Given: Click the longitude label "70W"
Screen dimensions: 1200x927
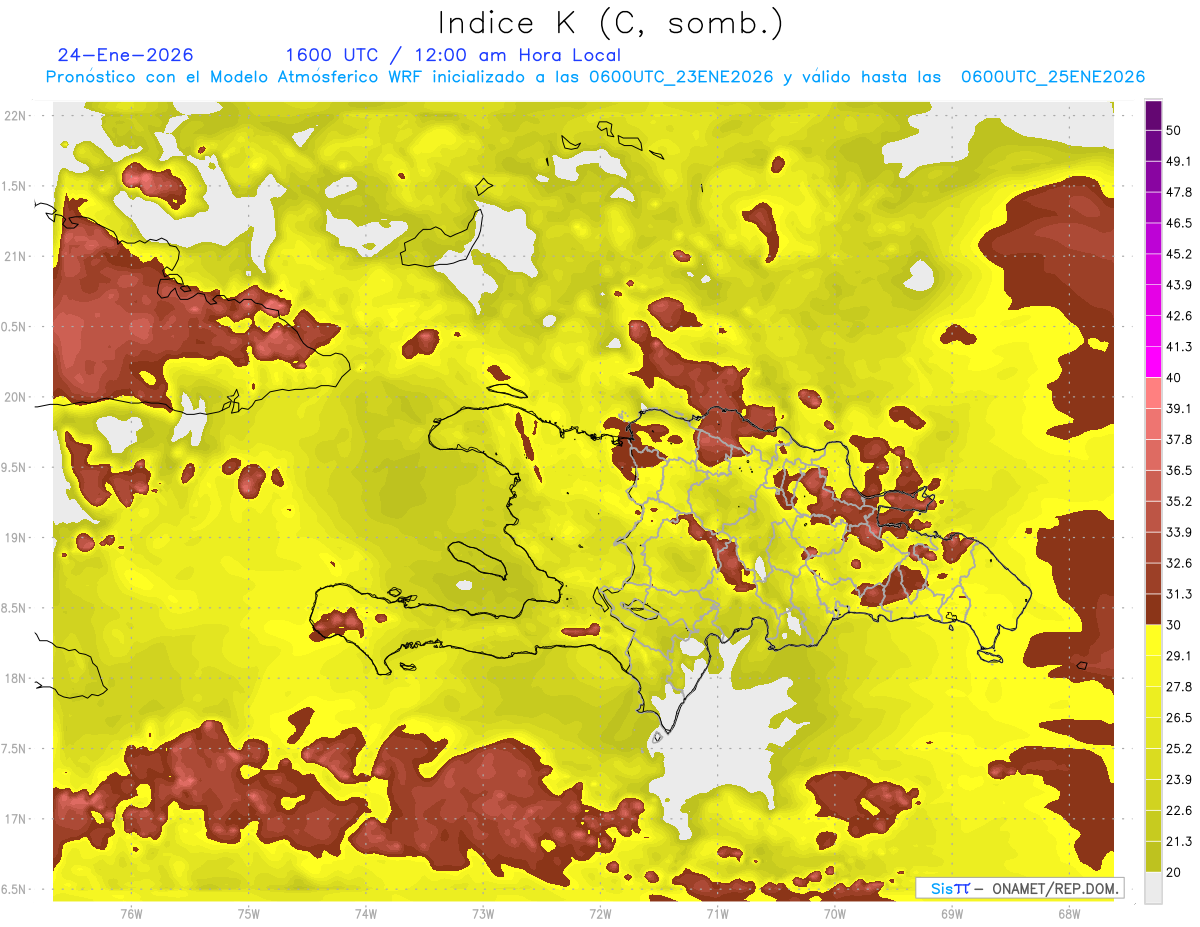Looking at the screenshot, I should pos(834,914).
